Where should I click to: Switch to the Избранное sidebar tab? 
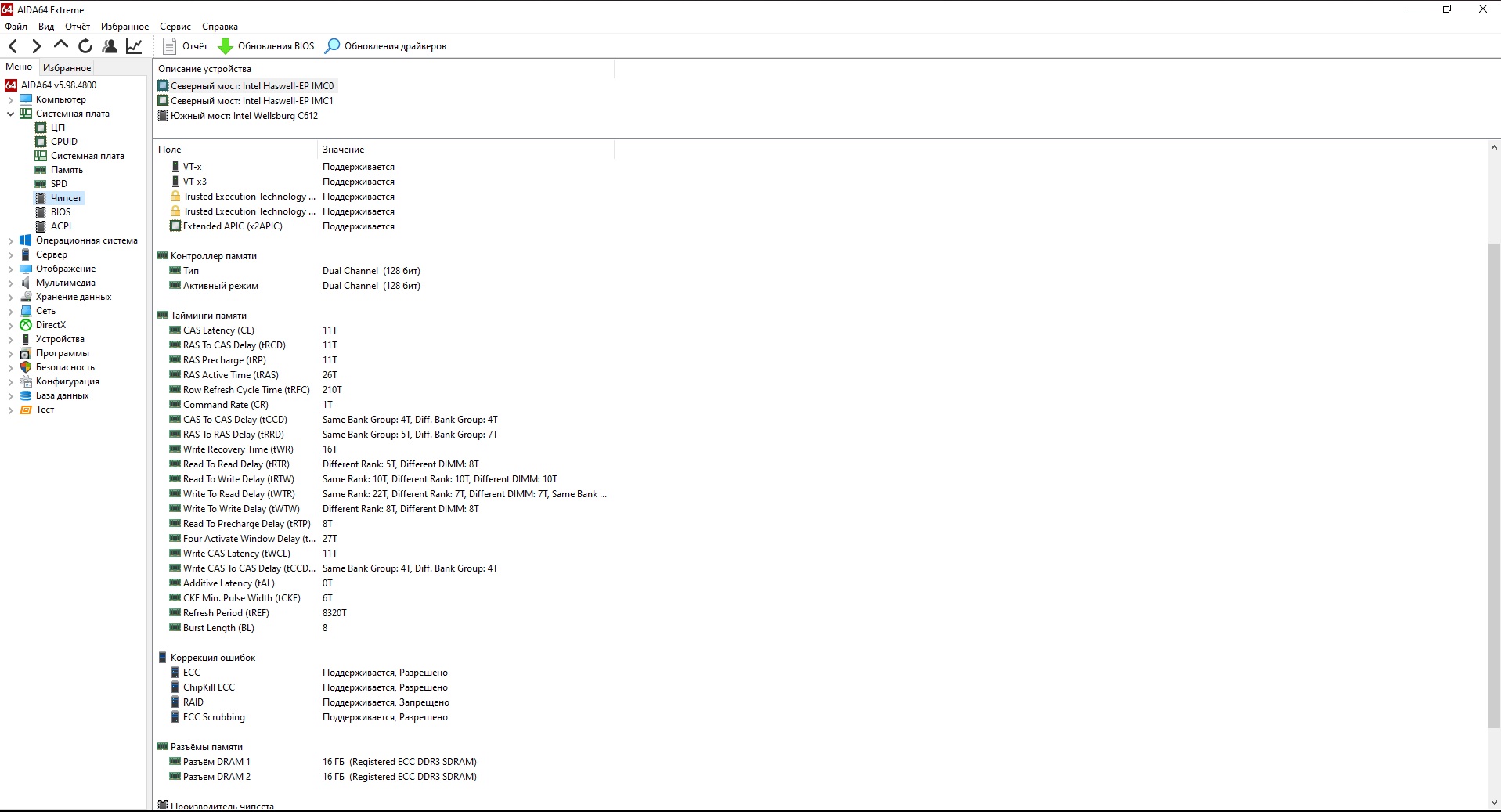tap(67, 68)
